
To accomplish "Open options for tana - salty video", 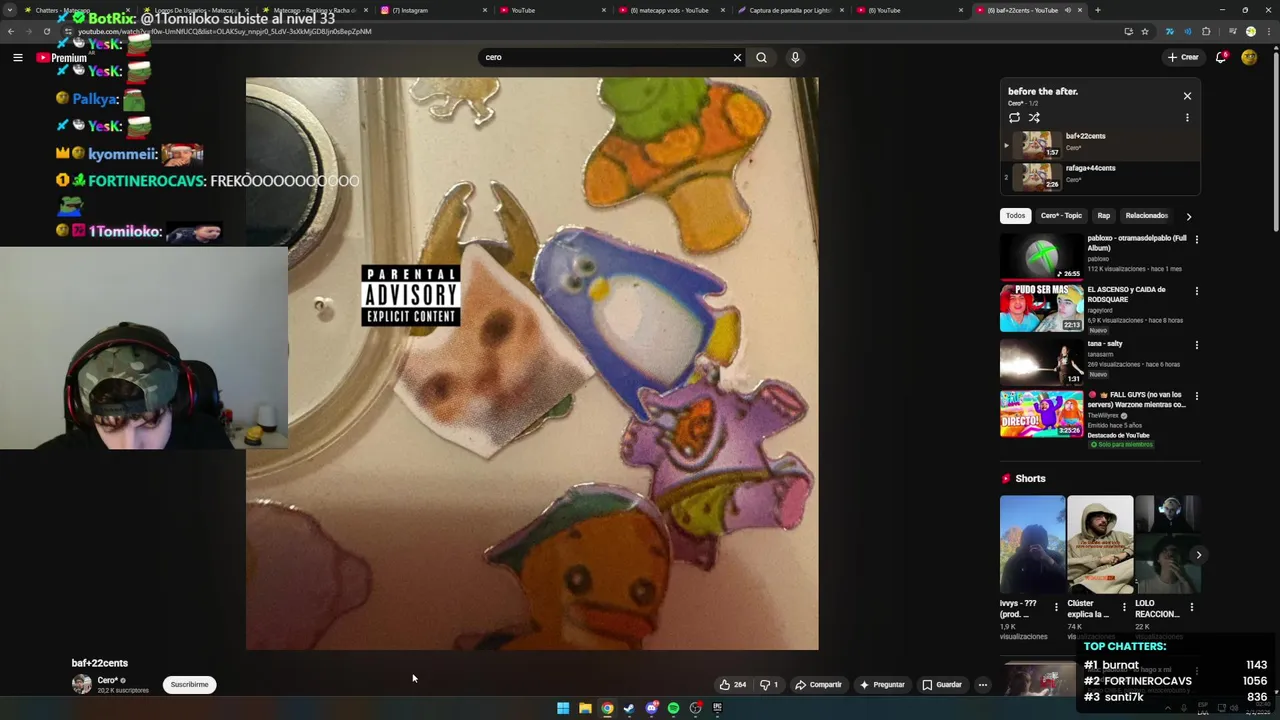I will 1196,345.
